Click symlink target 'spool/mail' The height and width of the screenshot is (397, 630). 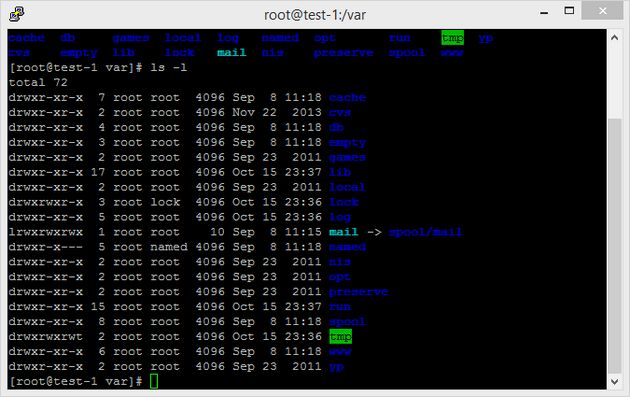click(425, 232)
